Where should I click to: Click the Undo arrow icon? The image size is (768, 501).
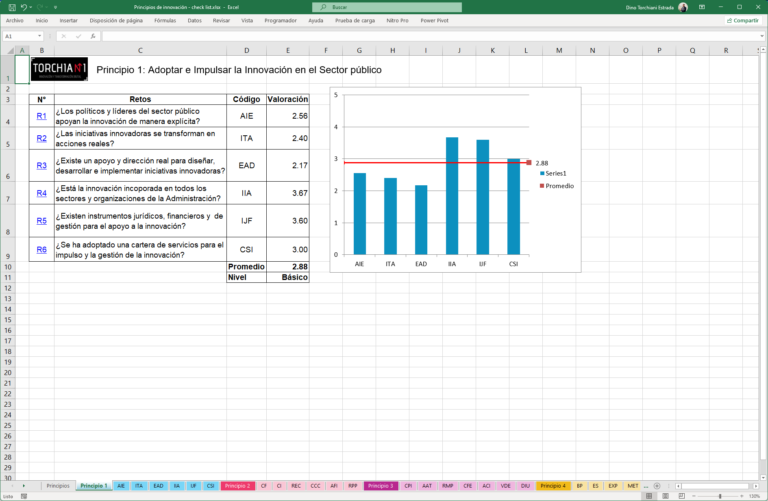23,7
